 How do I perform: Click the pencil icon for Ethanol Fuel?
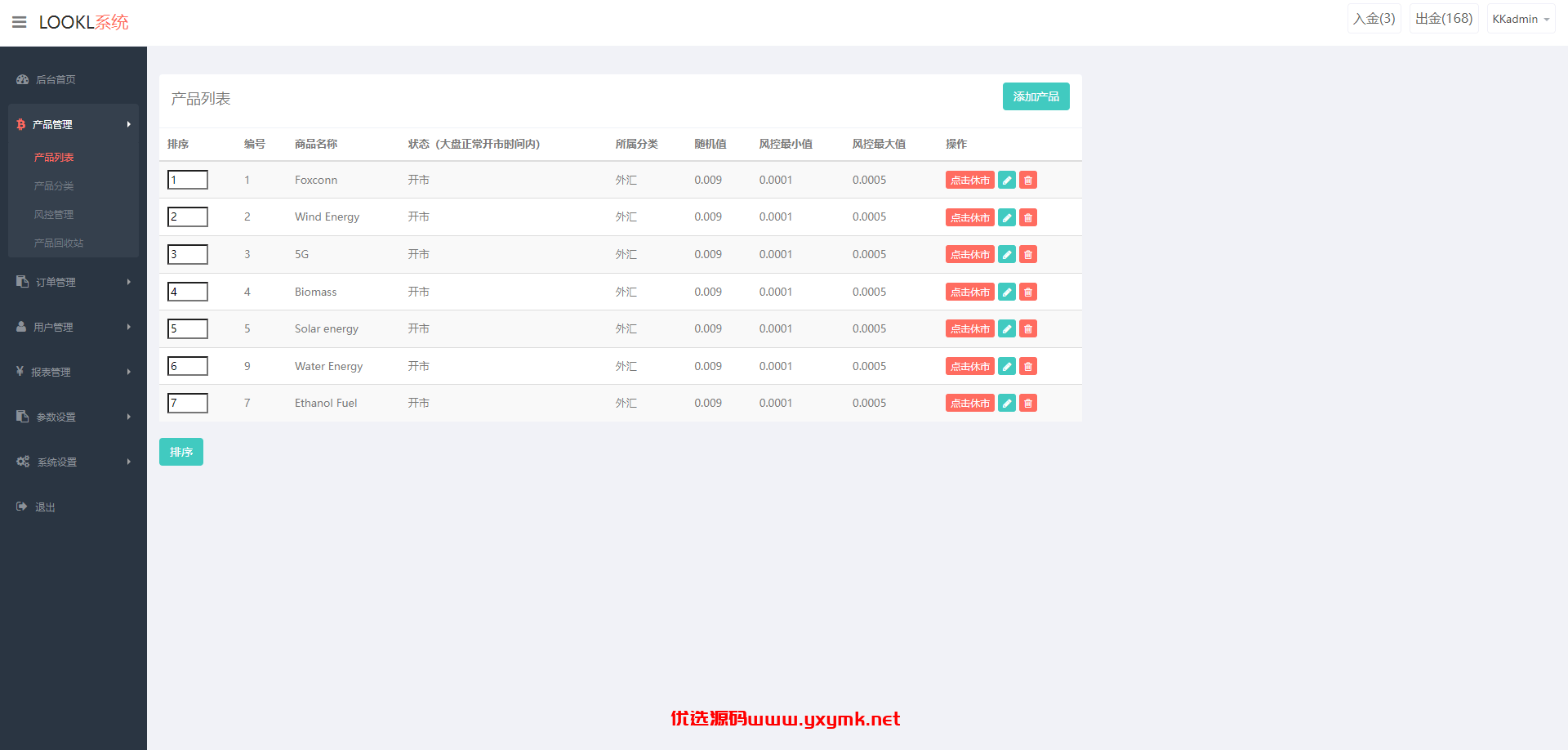click(1007, 403)
